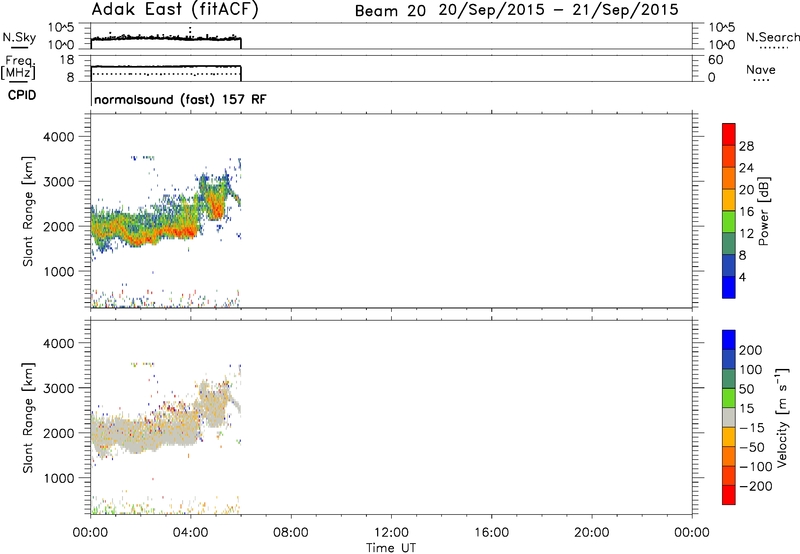Click the 'normalsound (fast) 157 RF' text
The width and height of the screenshot is (800, 554).
point(180,99)
